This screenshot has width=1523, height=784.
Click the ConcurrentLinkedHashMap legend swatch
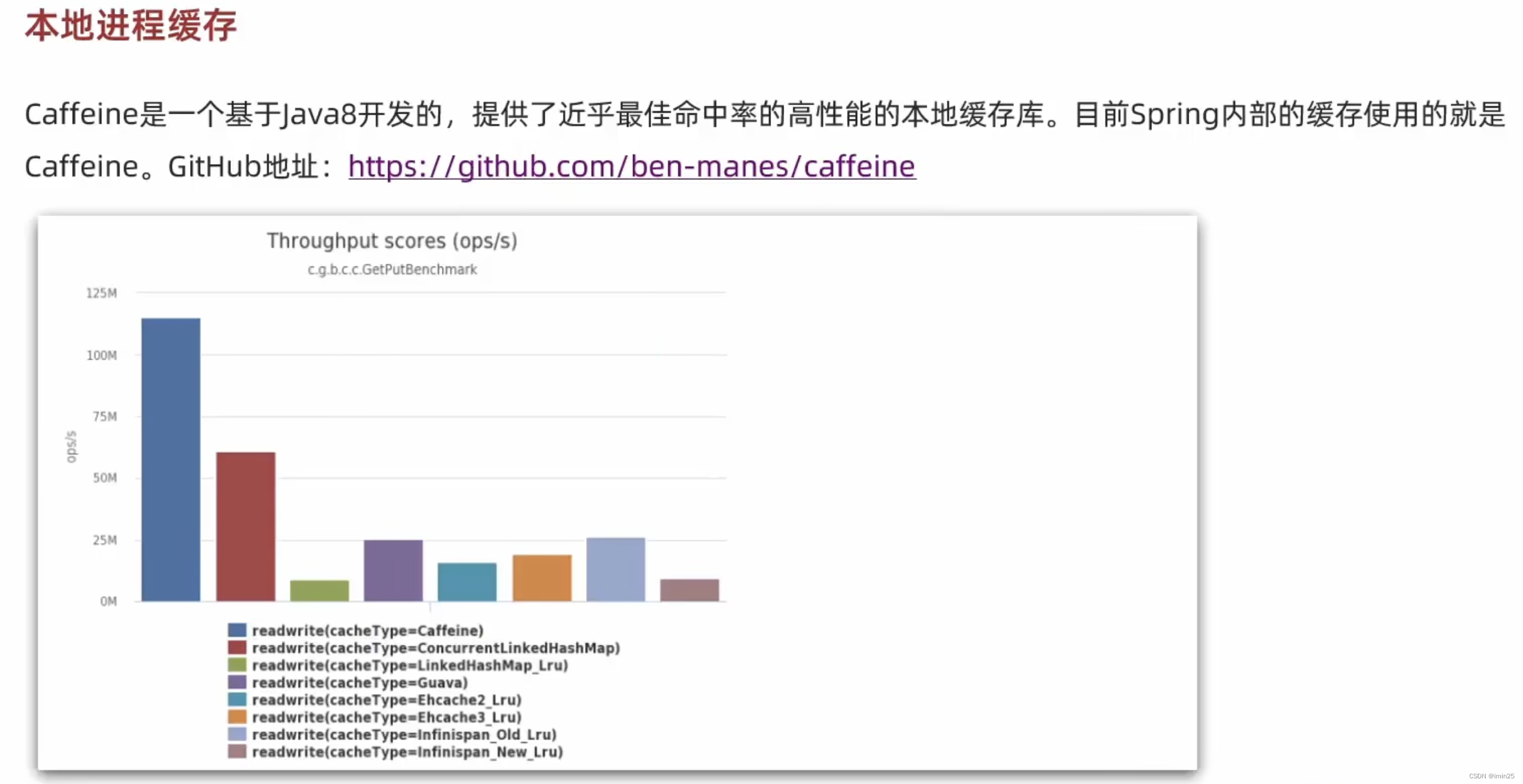237,648
